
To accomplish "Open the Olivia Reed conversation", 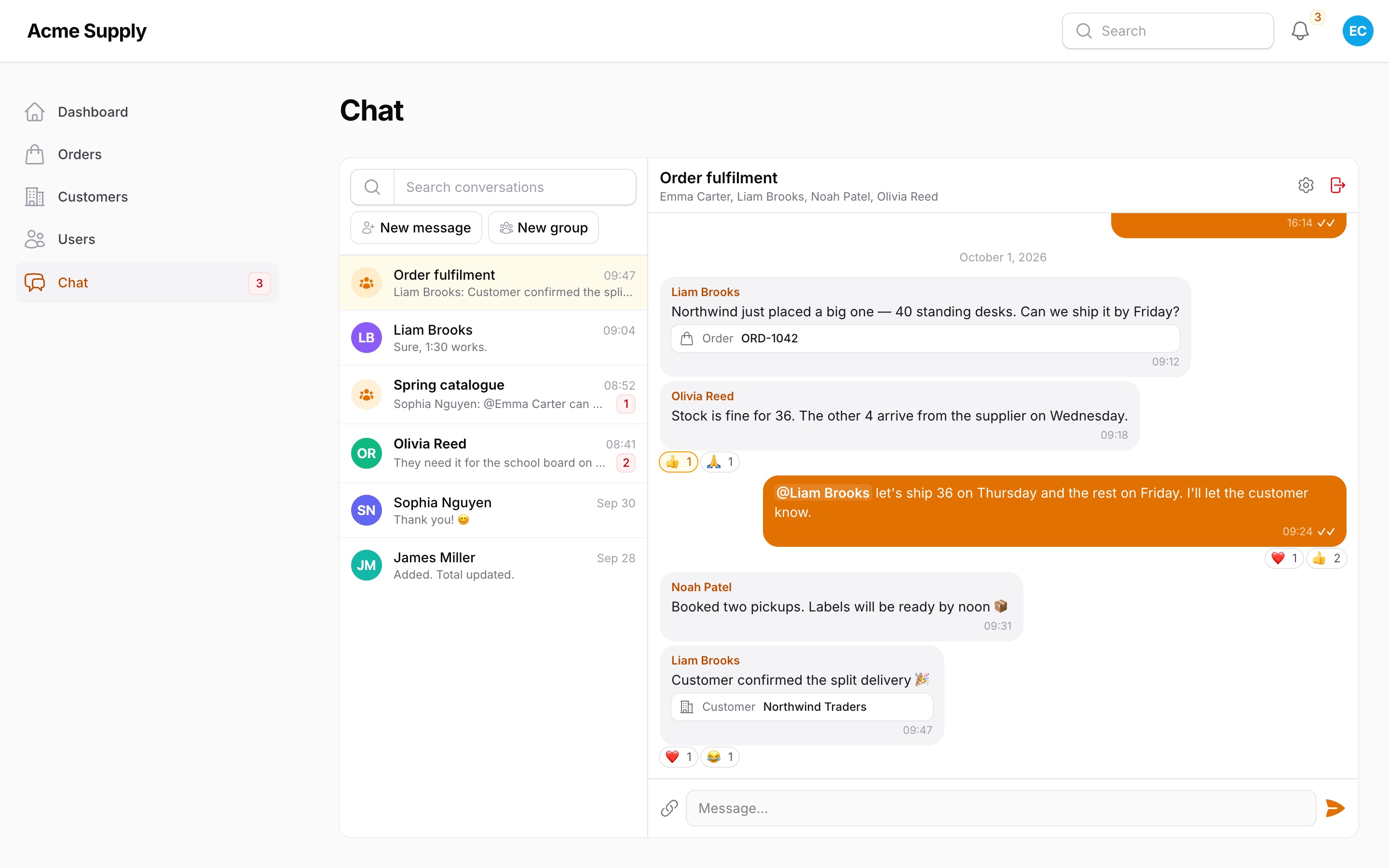I will 493,453.
